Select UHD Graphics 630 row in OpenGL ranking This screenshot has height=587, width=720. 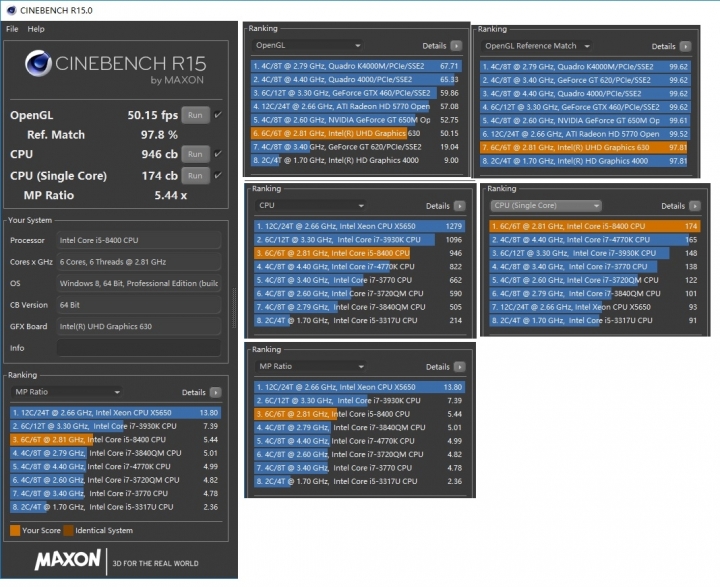coord(356,133)
